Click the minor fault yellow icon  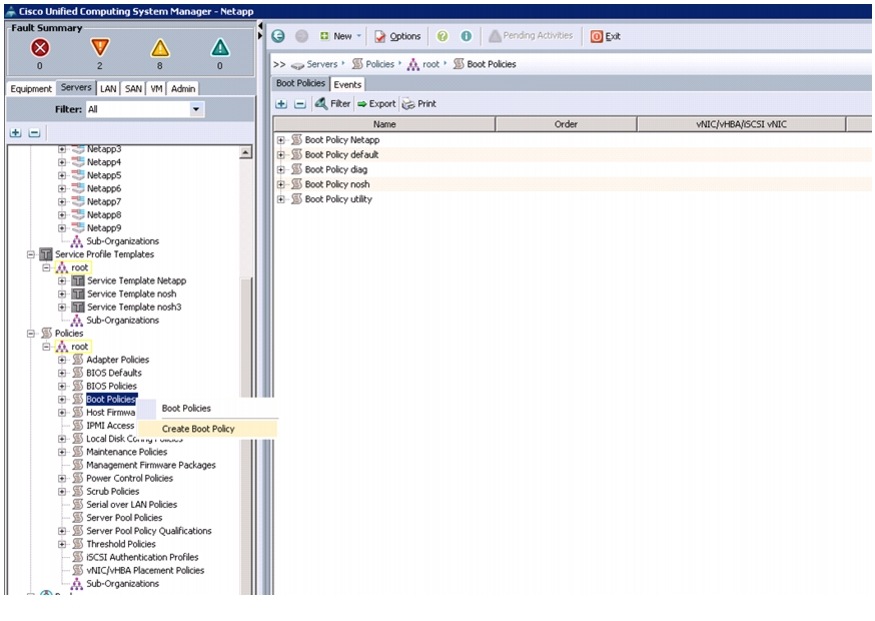coord(160,48)
